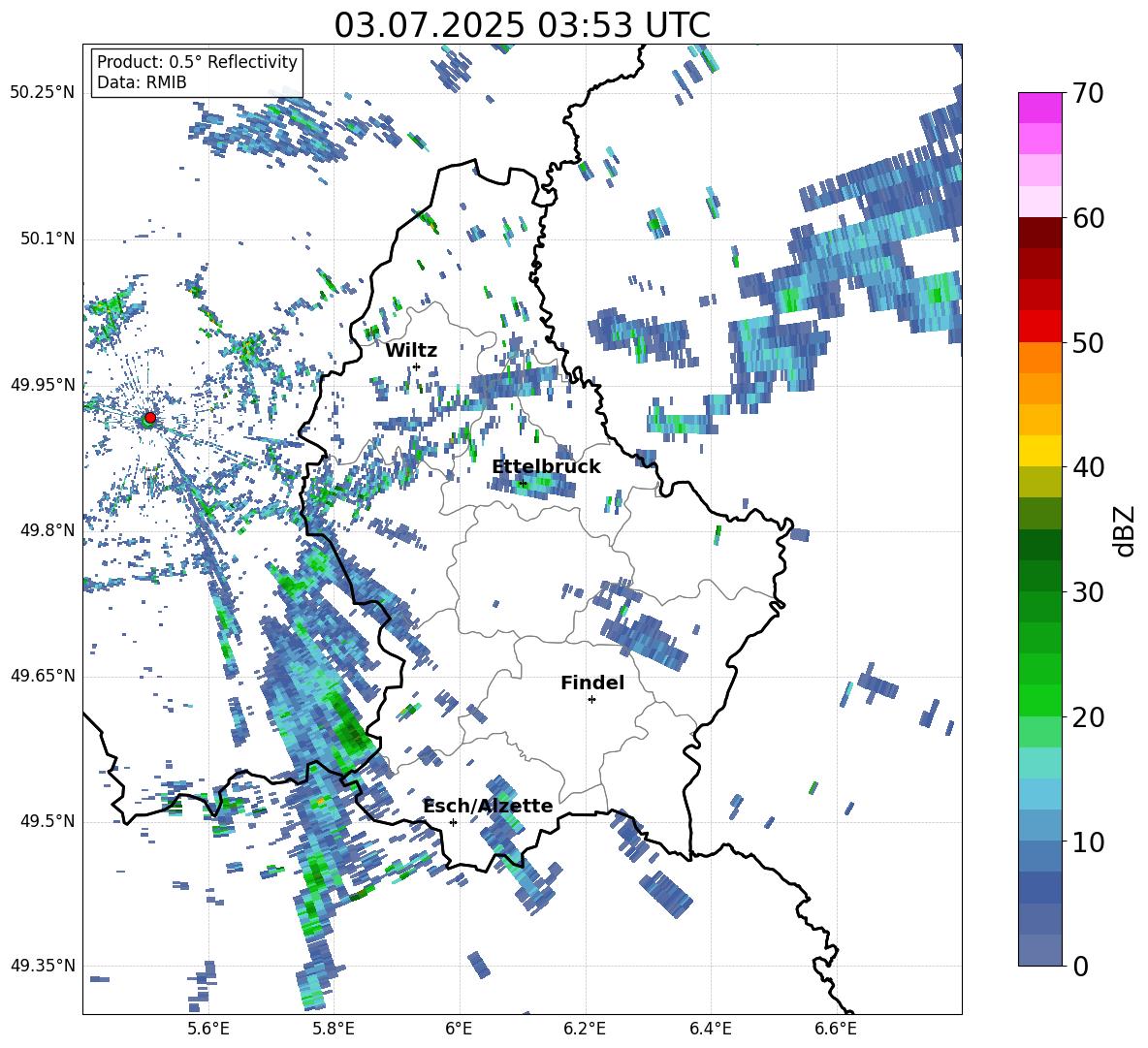This screenshot has height=1048, width=1148.
Task: Click the 6°E longitude label
Action: click(459, 1029)
